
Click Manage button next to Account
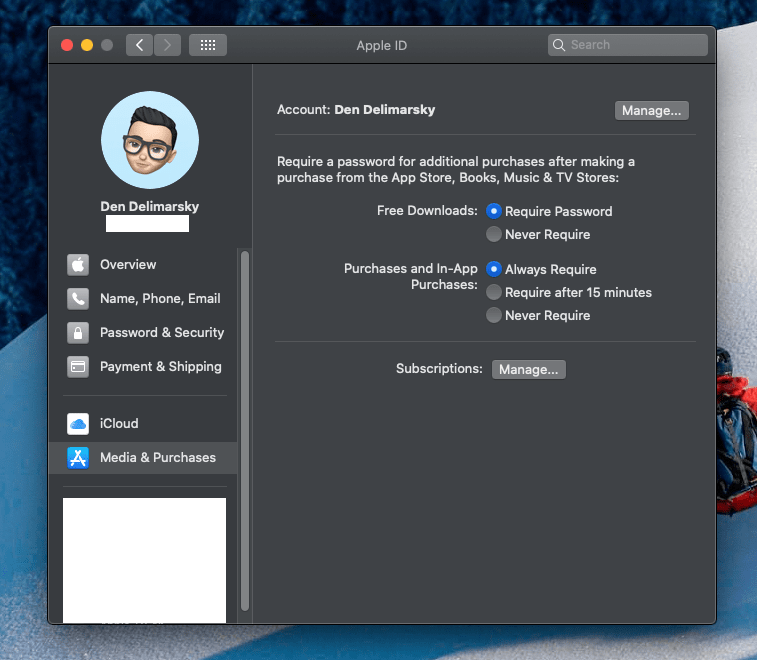651,111
